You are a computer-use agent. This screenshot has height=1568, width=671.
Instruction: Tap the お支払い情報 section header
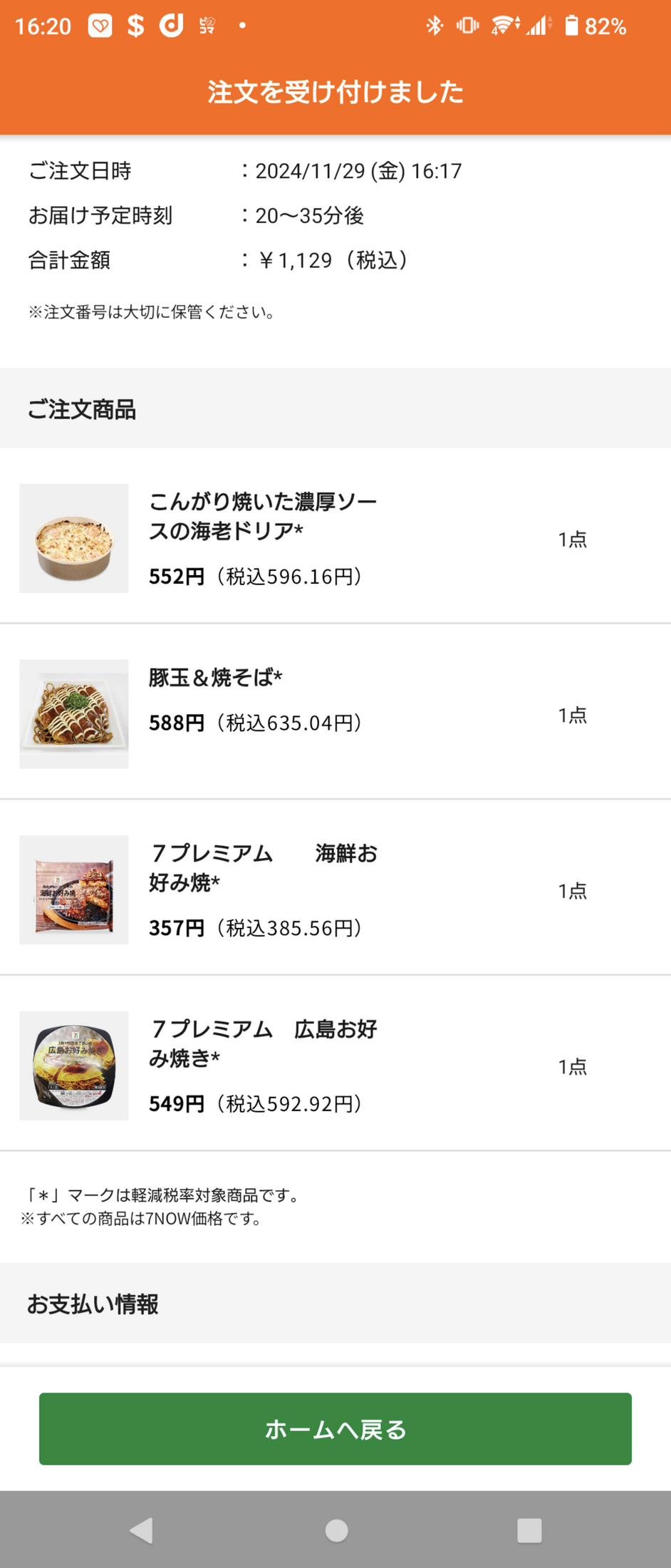pyautogui.click(x=93, y=1304)
